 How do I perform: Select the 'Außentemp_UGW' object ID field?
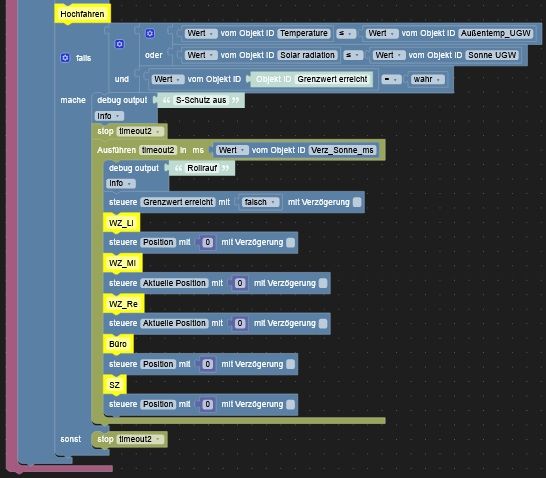pos(496,33)
